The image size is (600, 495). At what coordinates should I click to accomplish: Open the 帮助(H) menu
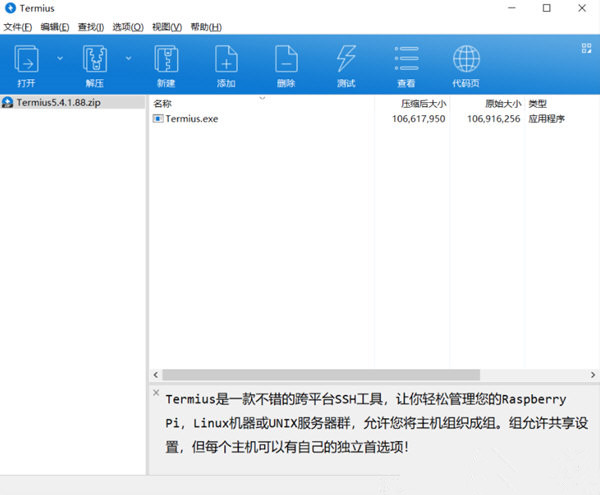click(205, 26)
